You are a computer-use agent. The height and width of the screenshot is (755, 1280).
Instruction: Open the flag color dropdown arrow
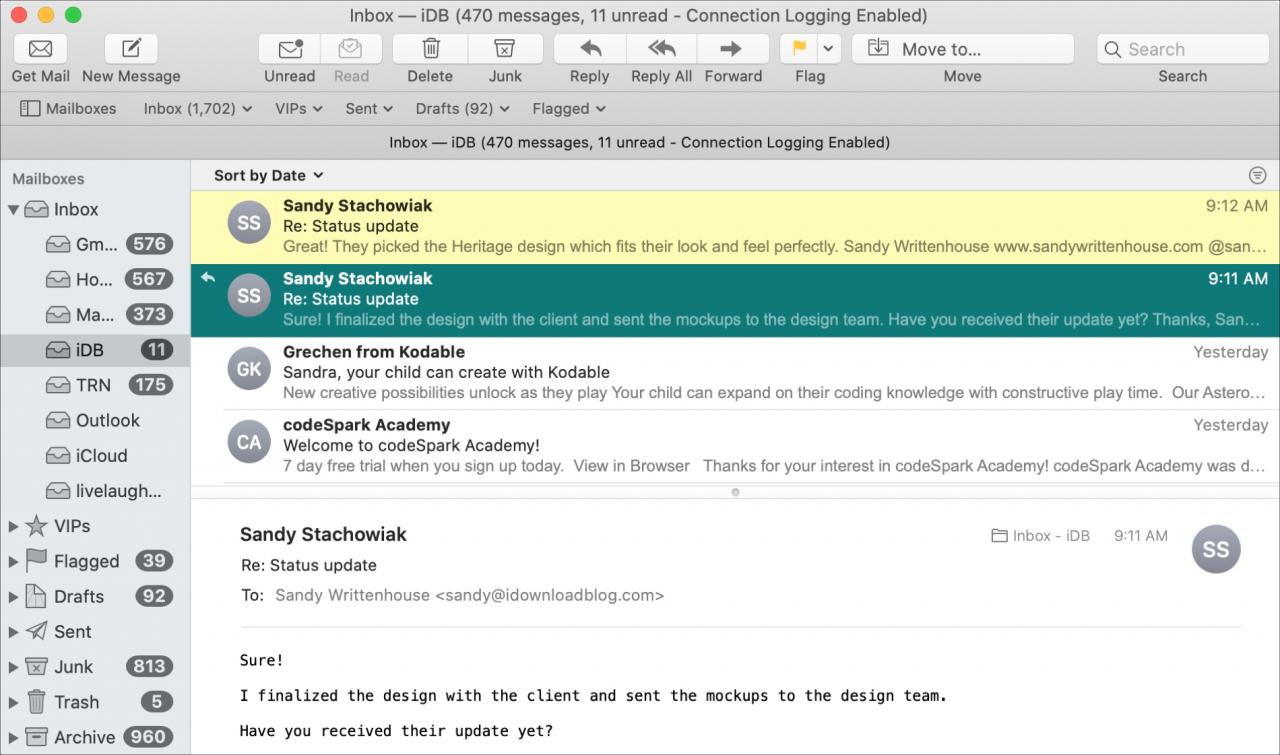tap(828, 49)
